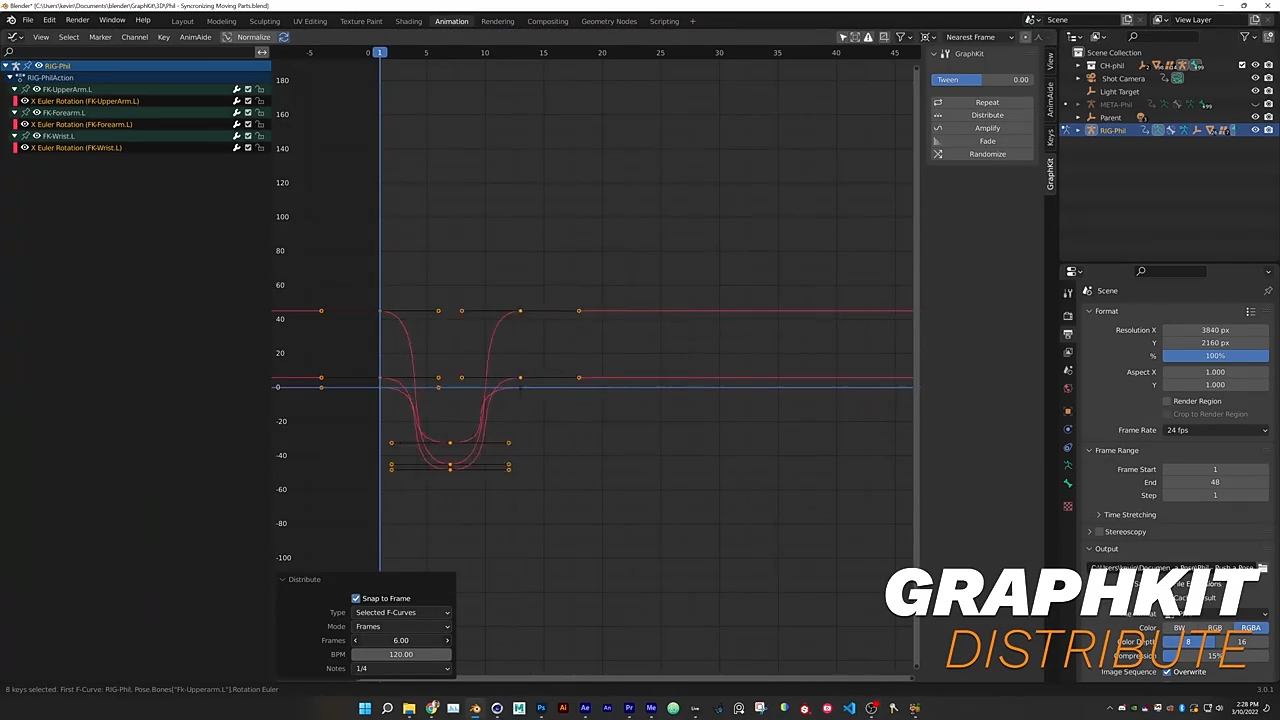Open the Render properties tab icon
The width and height of the screenshot is (1280, 720).
tap(1068, 316)
